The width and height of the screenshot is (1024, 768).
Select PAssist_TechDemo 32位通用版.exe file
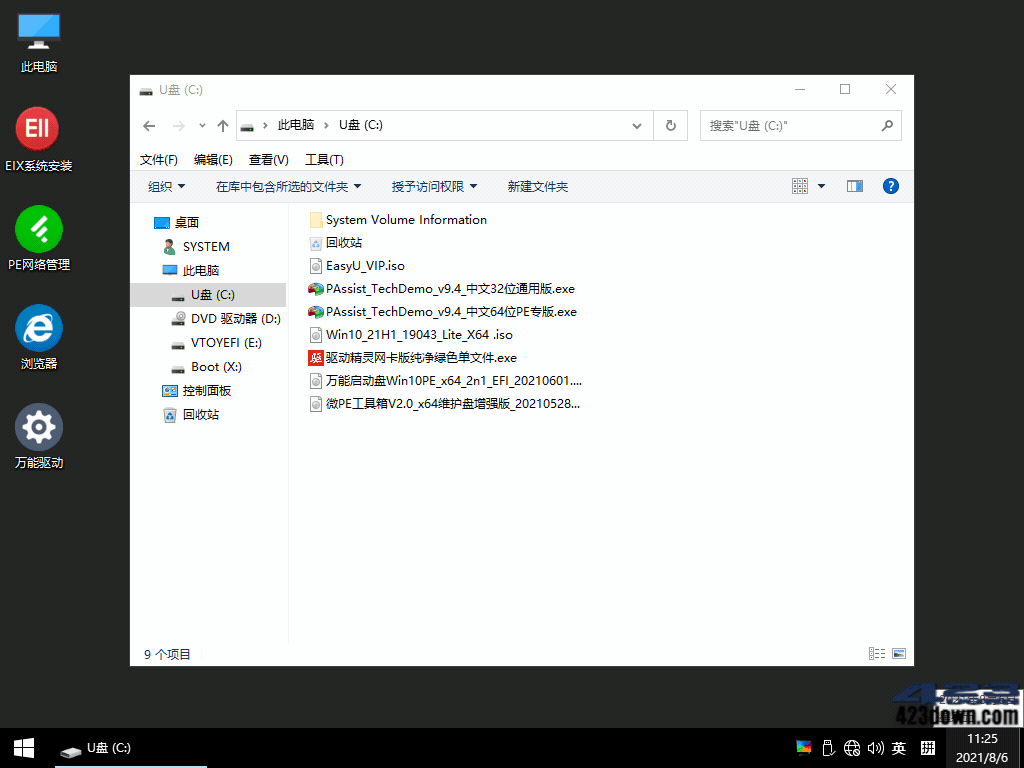pyautogui.click(x=441, y=289)
